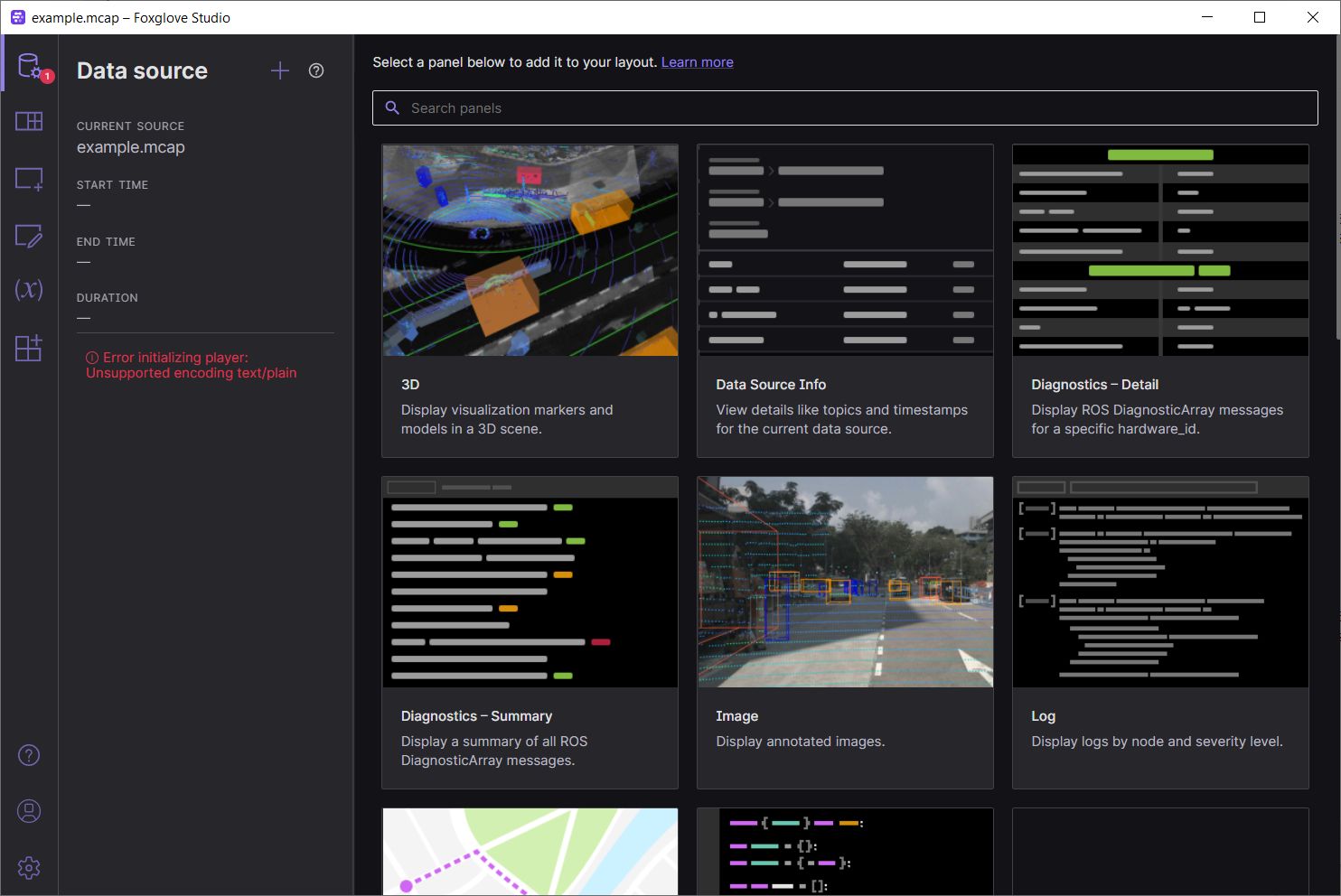Add the Diagnostics – Detail panel
The height and width of the screenshot is (896, 1341).
tap(1160, 298)
